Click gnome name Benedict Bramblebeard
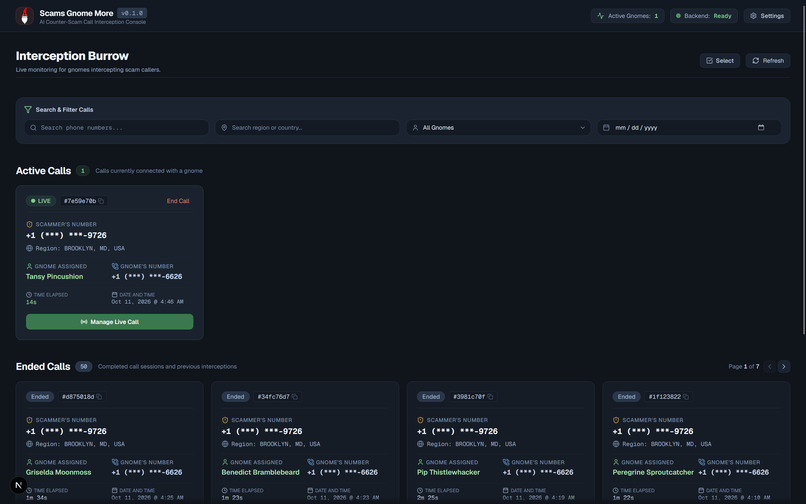This screenshot has width=806, height=504. [x=261, y=473]
